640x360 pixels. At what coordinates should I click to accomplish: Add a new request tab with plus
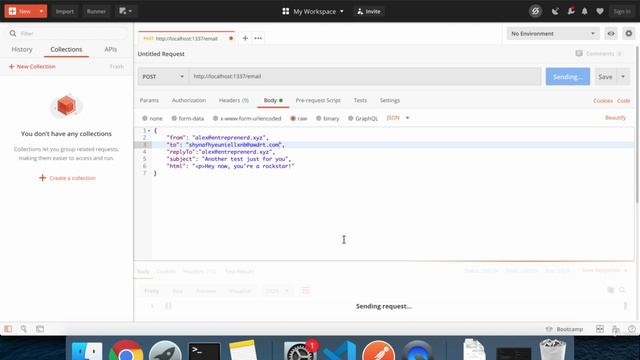(245, 38)
